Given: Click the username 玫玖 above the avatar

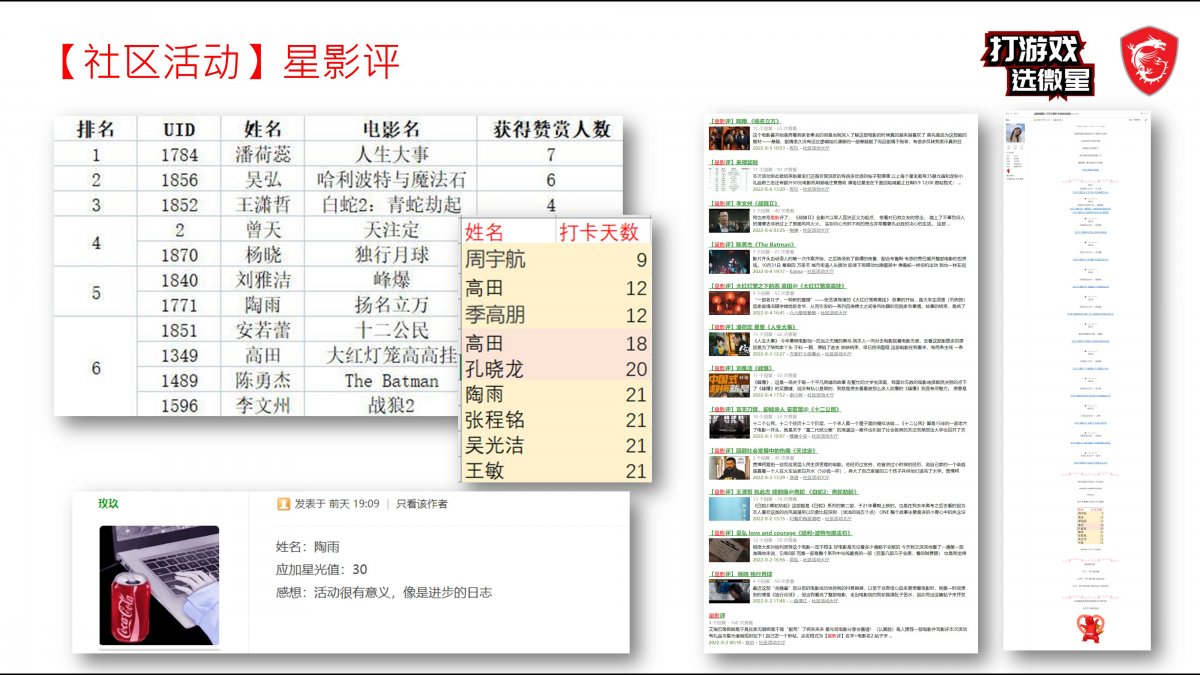Looking at the screenshot, I should tap(108, 504).
